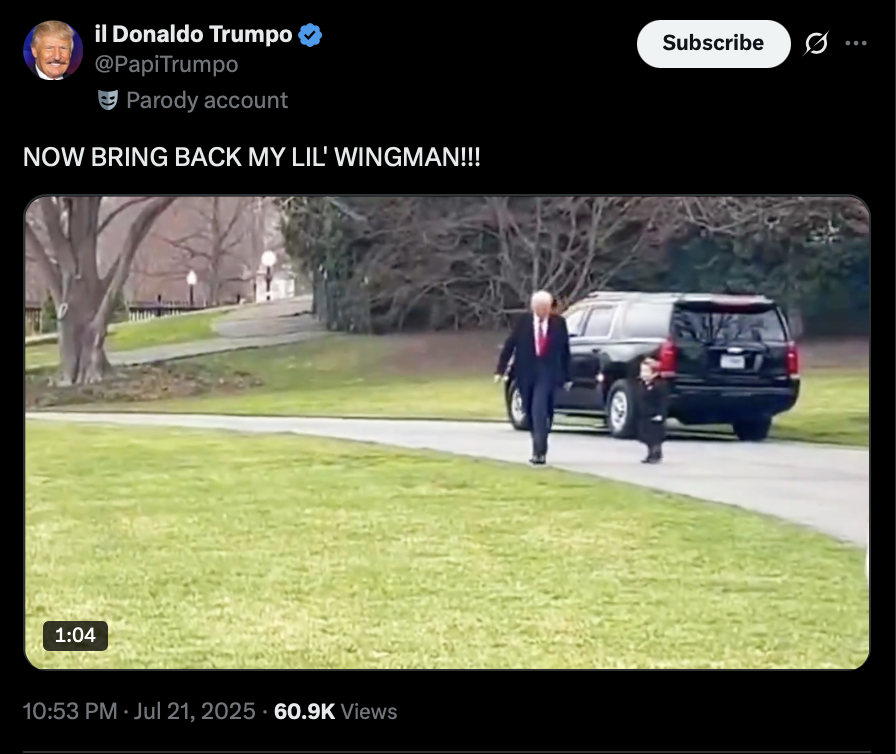Click the Views label text

369,712
